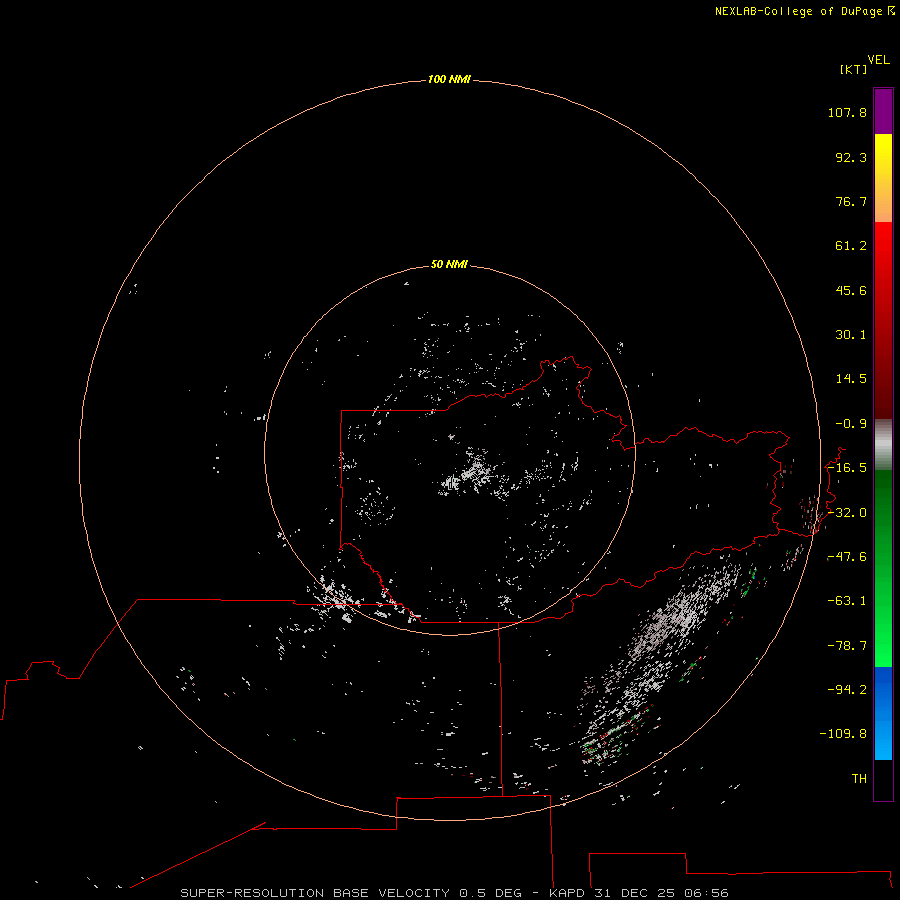Click the 107.8 velocity scale value
This screenshot has width=900, height=900.
click(x=847, y=112)
